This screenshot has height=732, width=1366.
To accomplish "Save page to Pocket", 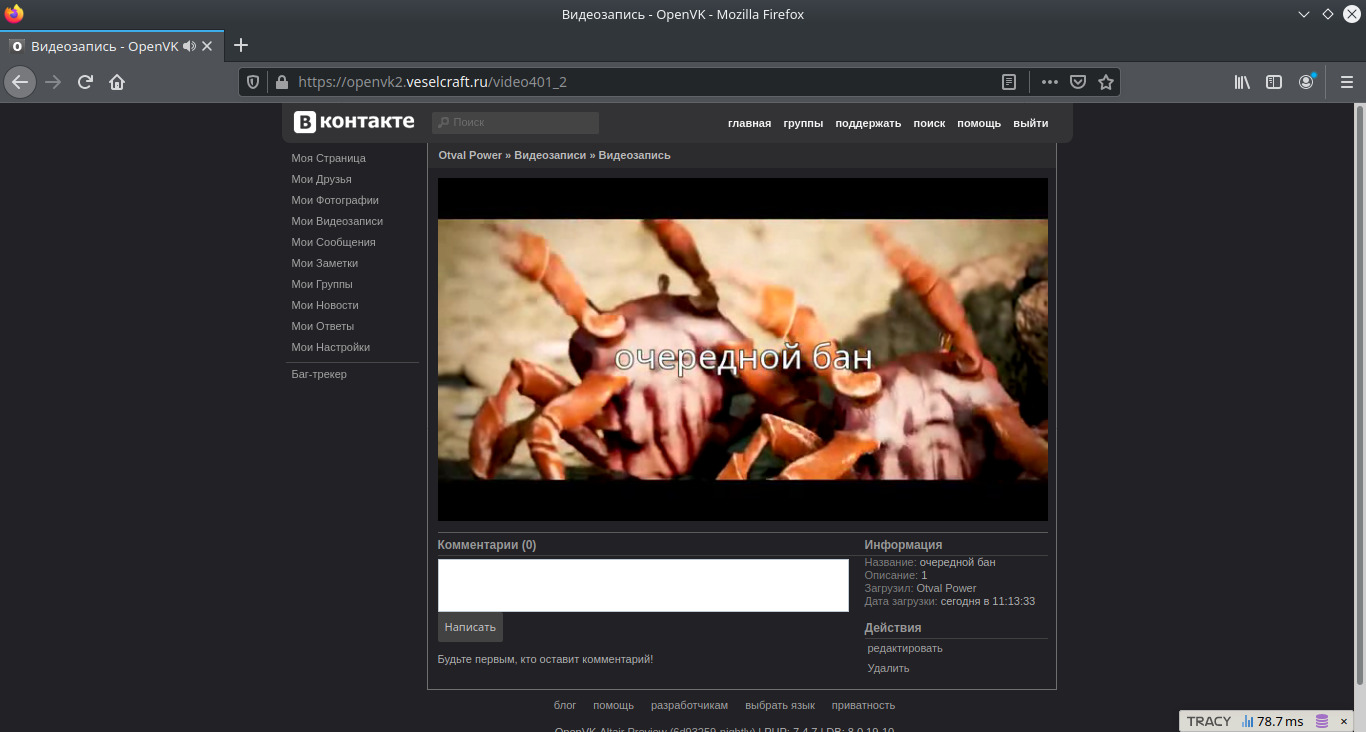I will pyautogui.click(x=1078, y=82).
